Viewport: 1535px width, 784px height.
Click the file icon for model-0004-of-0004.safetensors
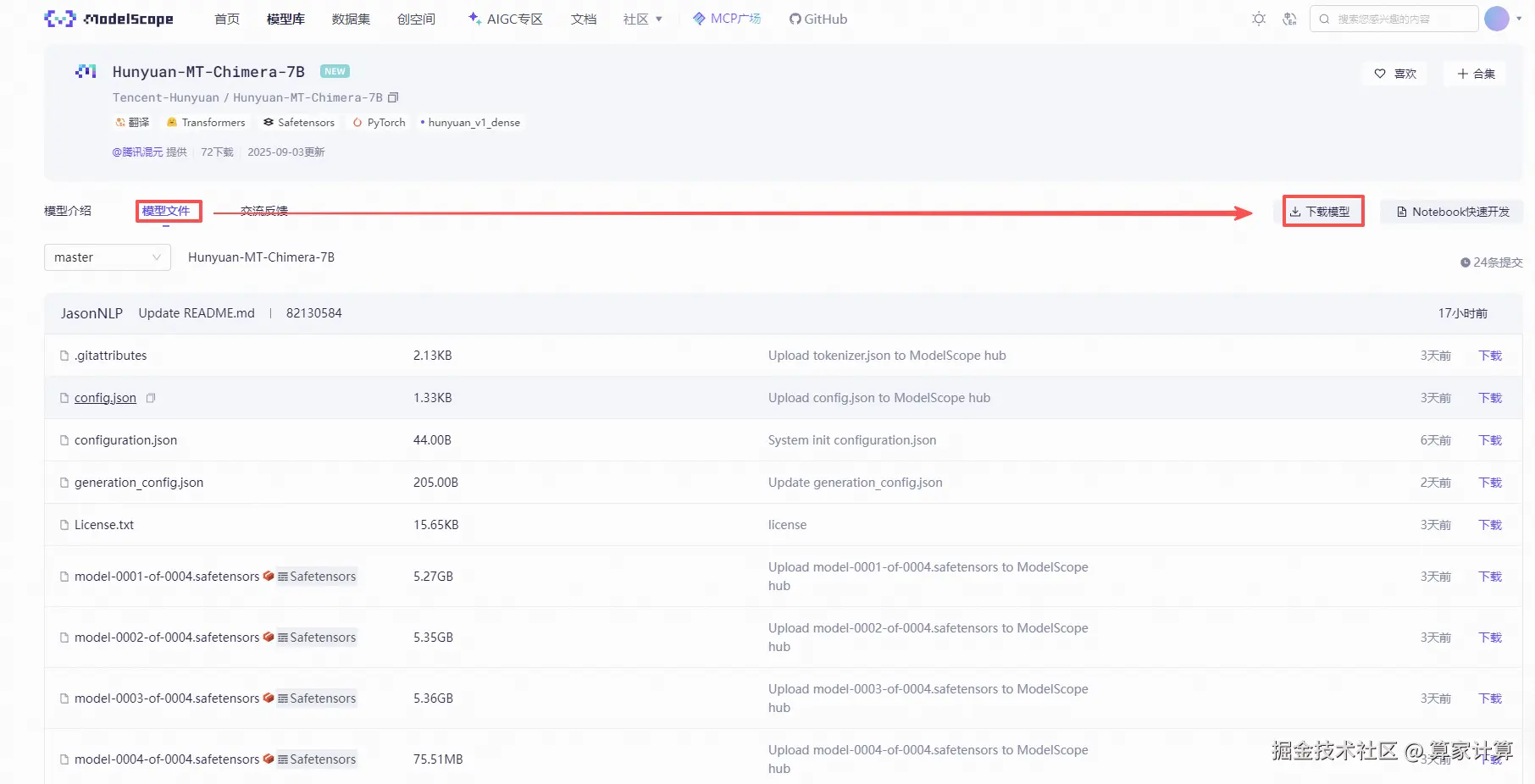click(64, 759)
